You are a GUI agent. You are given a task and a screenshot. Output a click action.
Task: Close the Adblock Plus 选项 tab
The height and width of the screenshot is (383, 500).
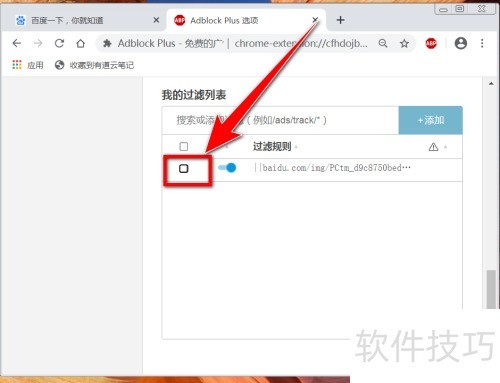[315, 20]
